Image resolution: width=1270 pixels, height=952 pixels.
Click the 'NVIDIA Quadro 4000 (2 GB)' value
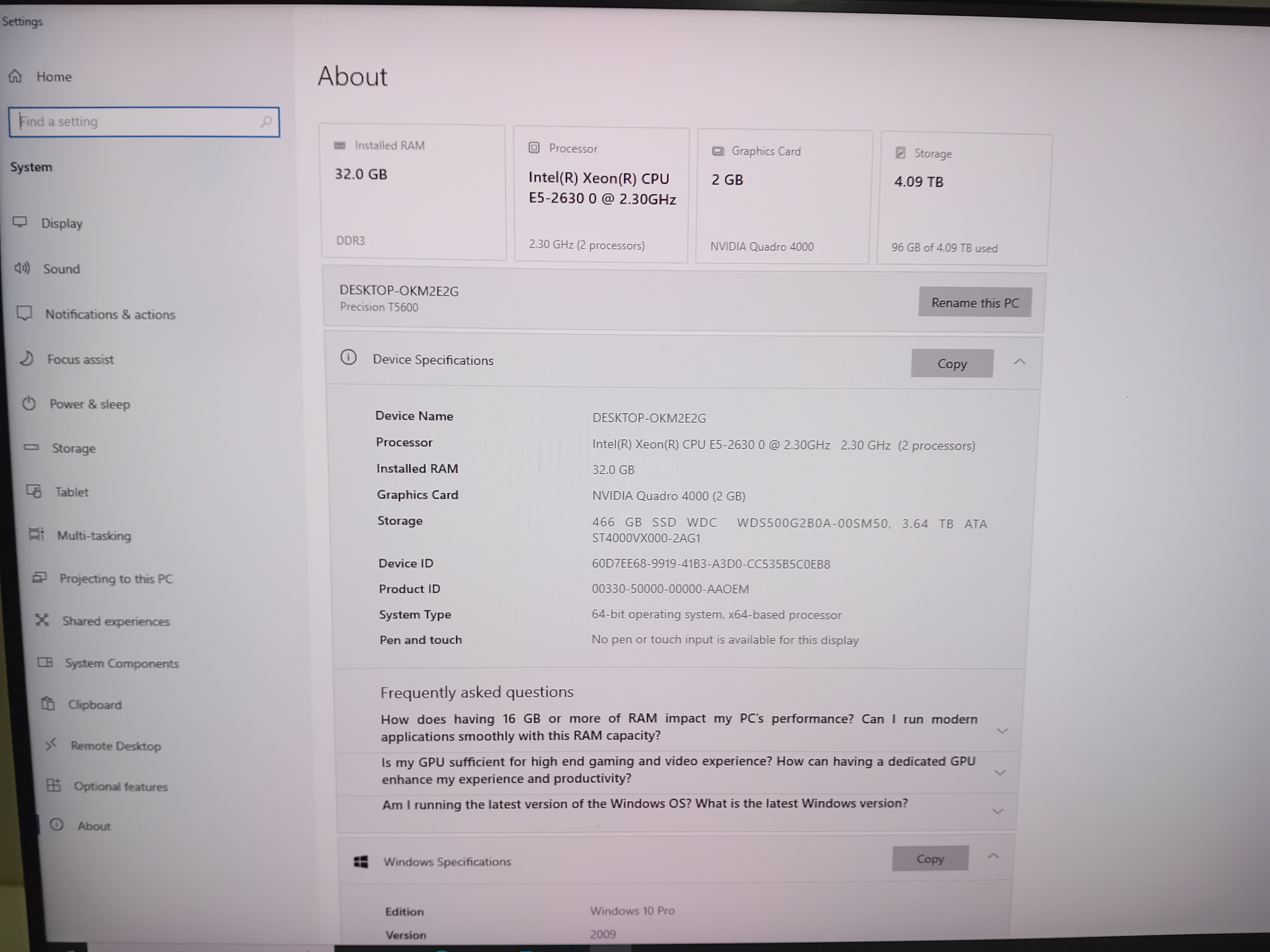(x=669, y=496)
